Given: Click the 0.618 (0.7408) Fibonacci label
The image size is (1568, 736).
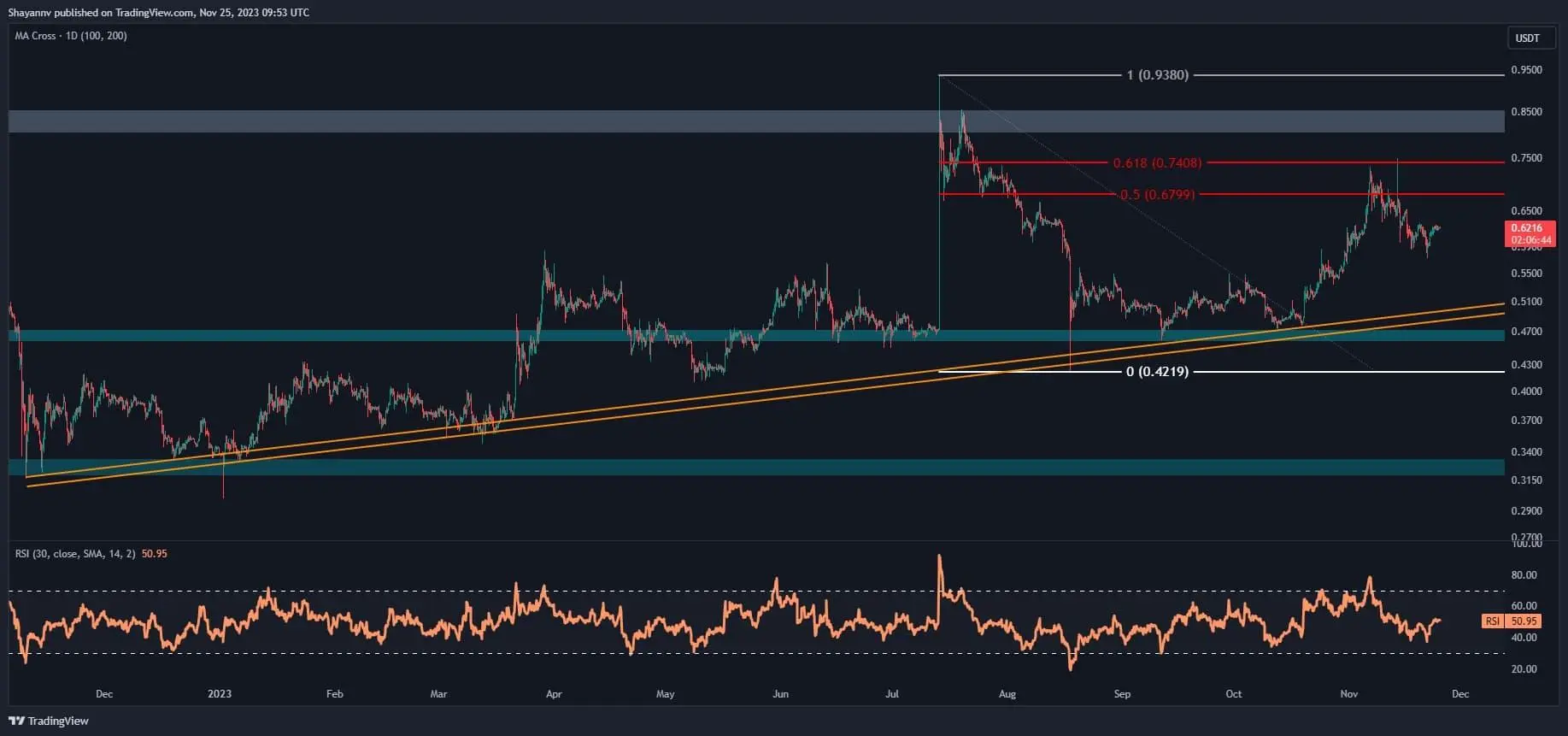Looking at the screenshot, I should click(x=1157, y=162).
